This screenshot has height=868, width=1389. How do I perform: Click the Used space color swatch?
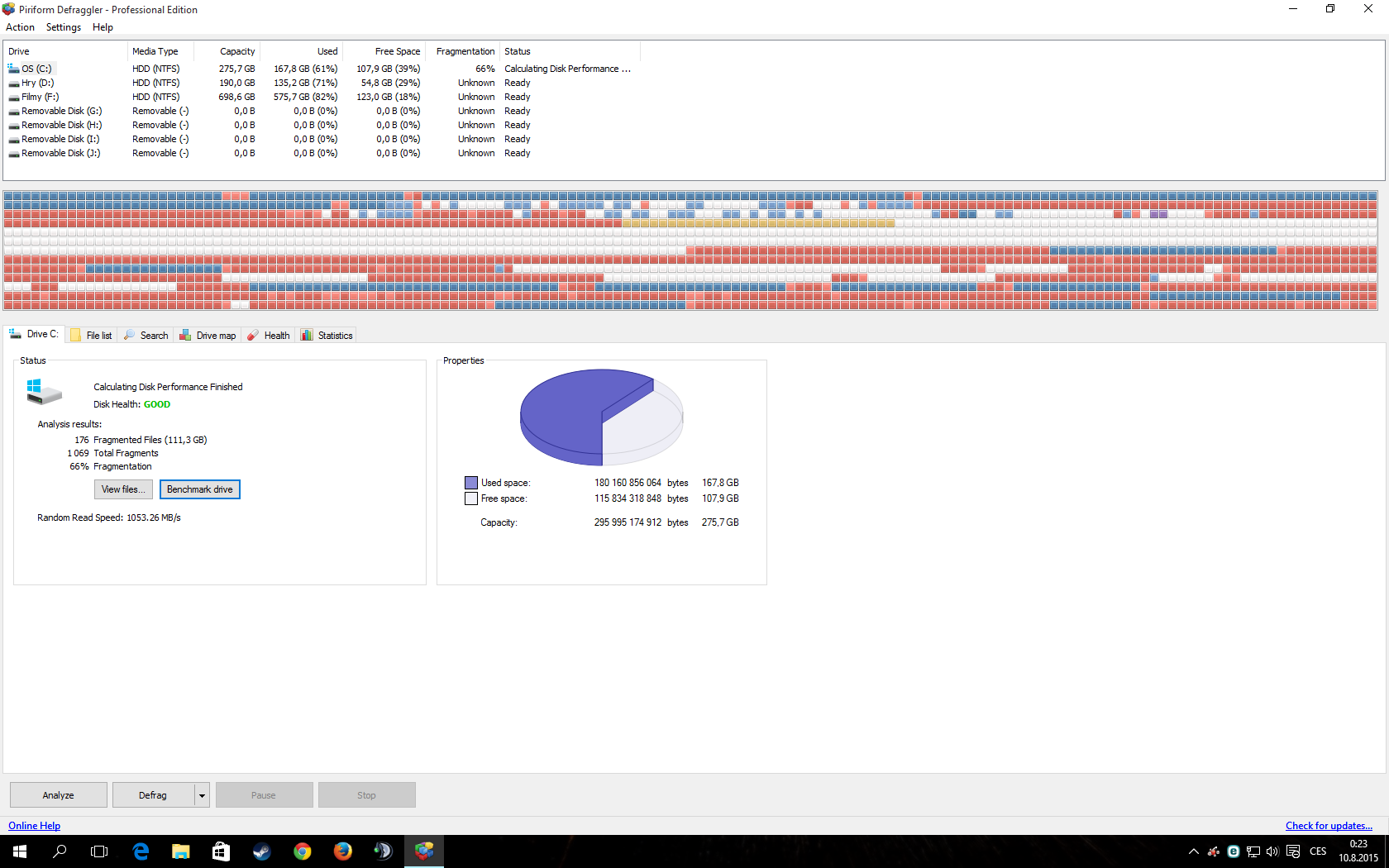point(471,483)
